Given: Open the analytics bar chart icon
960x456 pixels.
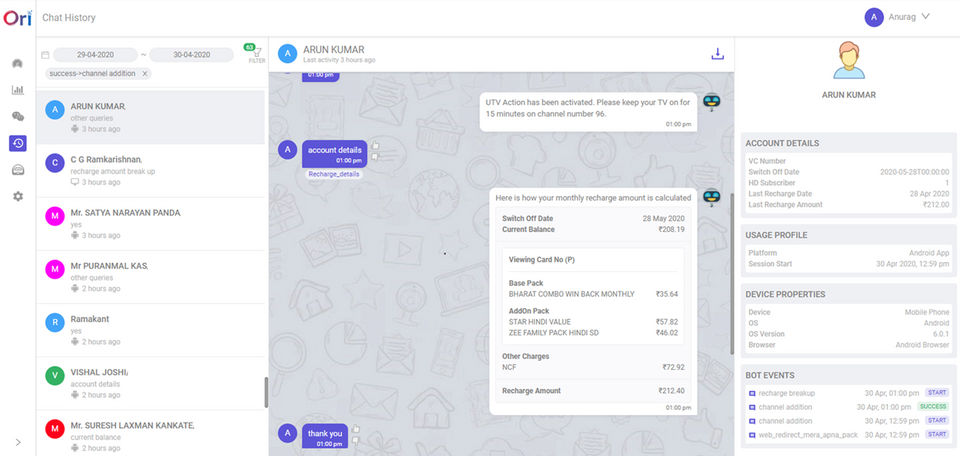Looking at the screenshot, I should click(x=18, y=90).
